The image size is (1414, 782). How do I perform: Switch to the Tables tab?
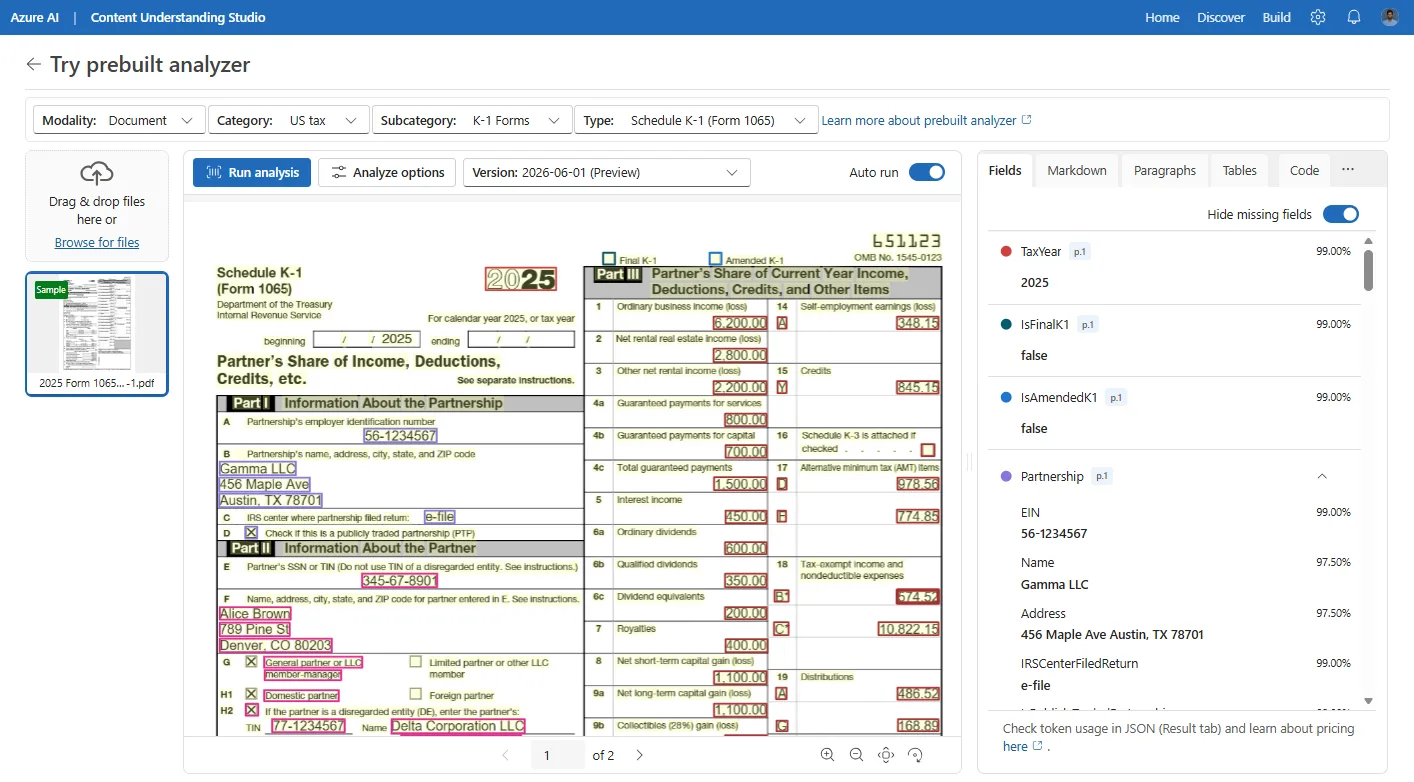[x=1240, y=170]
